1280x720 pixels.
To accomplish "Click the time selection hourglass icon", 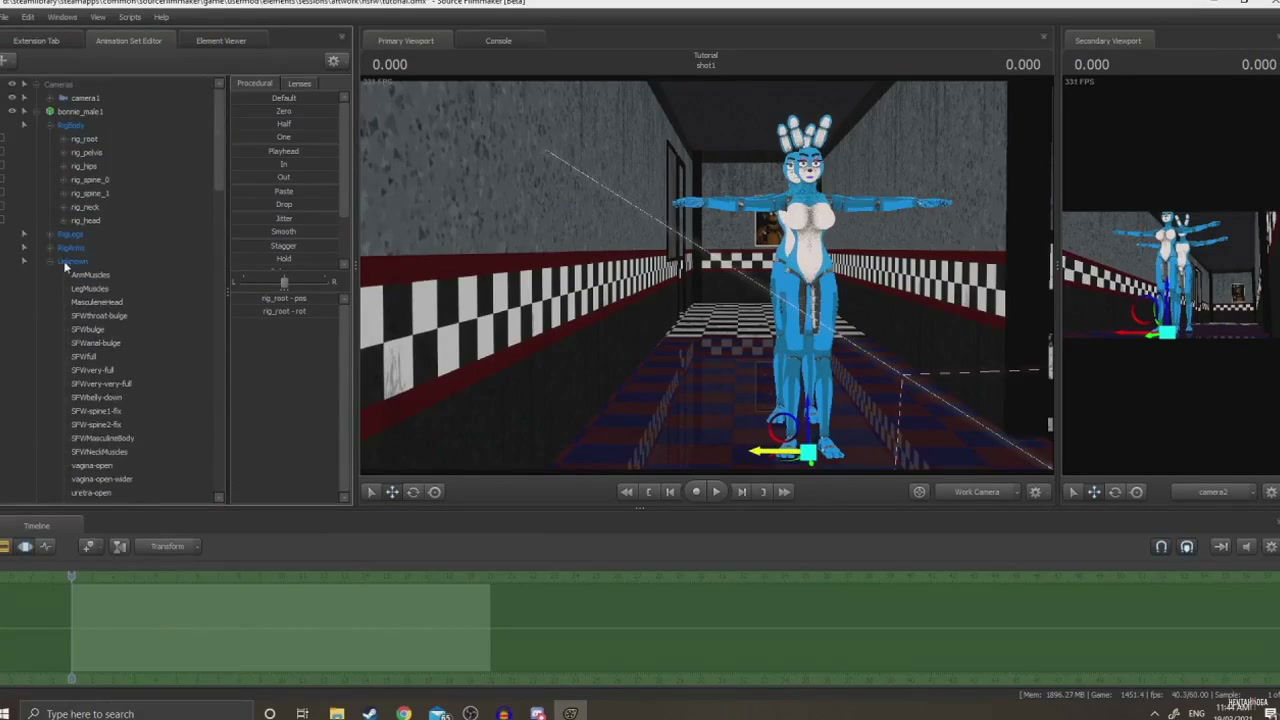I will (119, 546).
